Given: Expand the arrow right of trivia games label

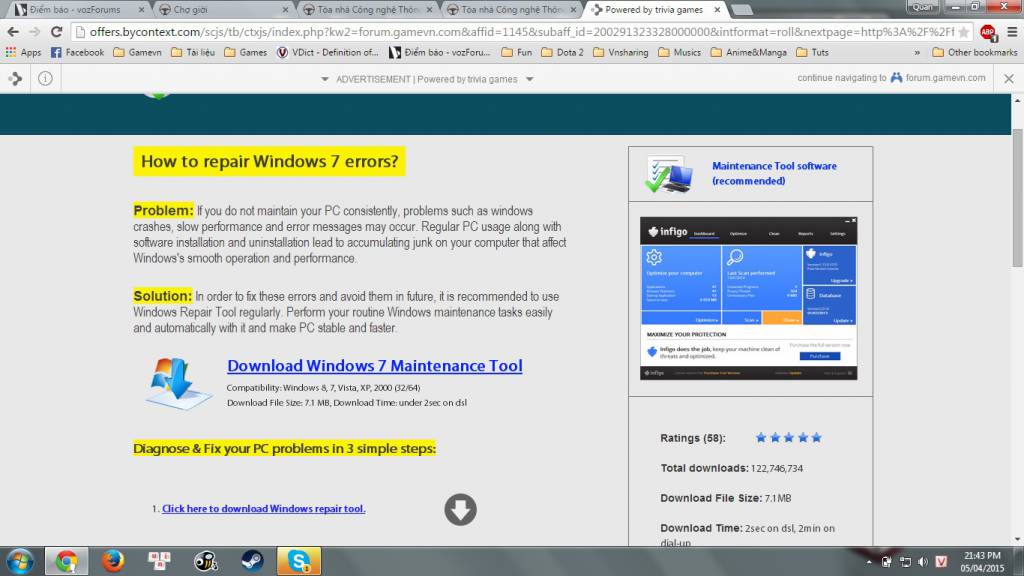Looking at the screenshot, I should pyautogui.click(x=530, y=79).
